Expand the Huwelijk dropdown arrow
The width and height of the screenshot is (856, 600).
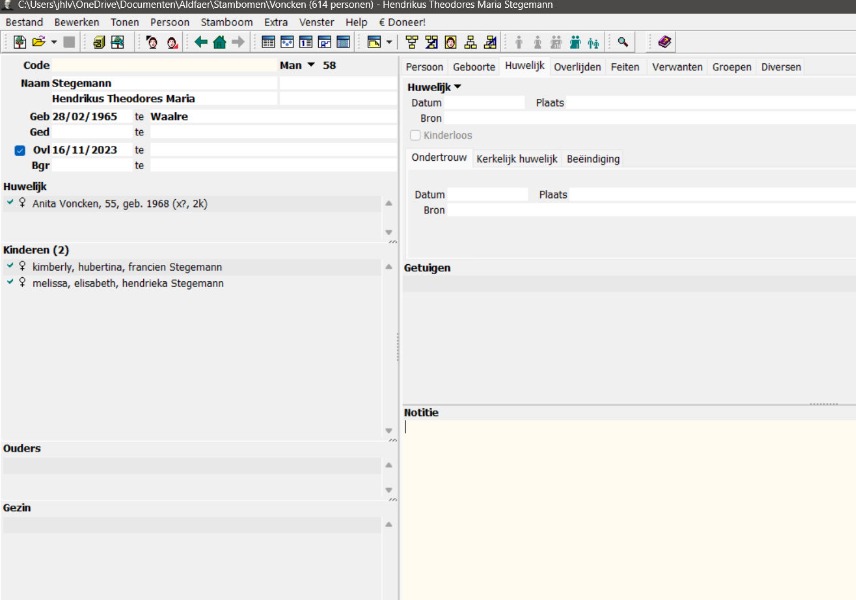pyautogui.click(x=458, y=87)
